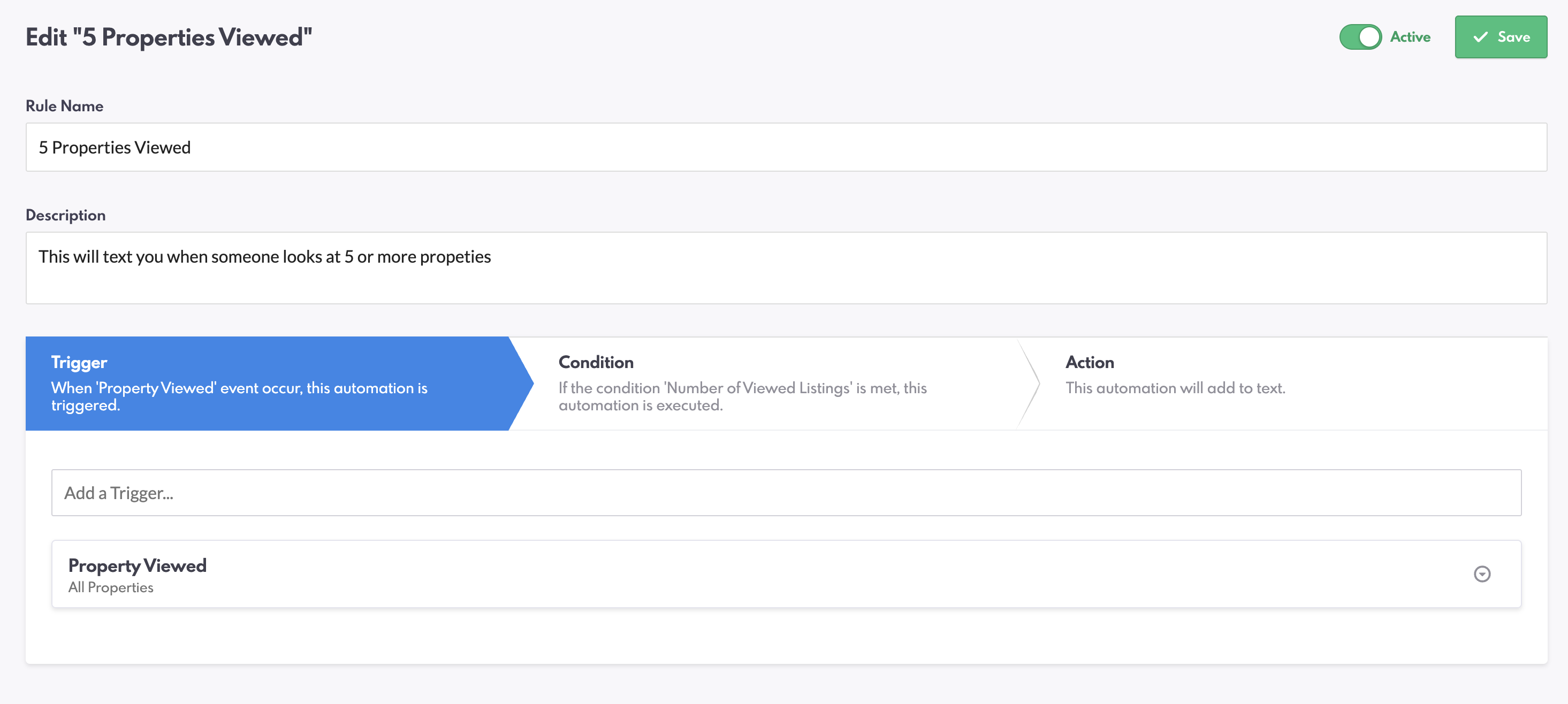This screenshot has height=704, width=1568.
Task: Click the Save button
Action: (x=1501, y=37)
